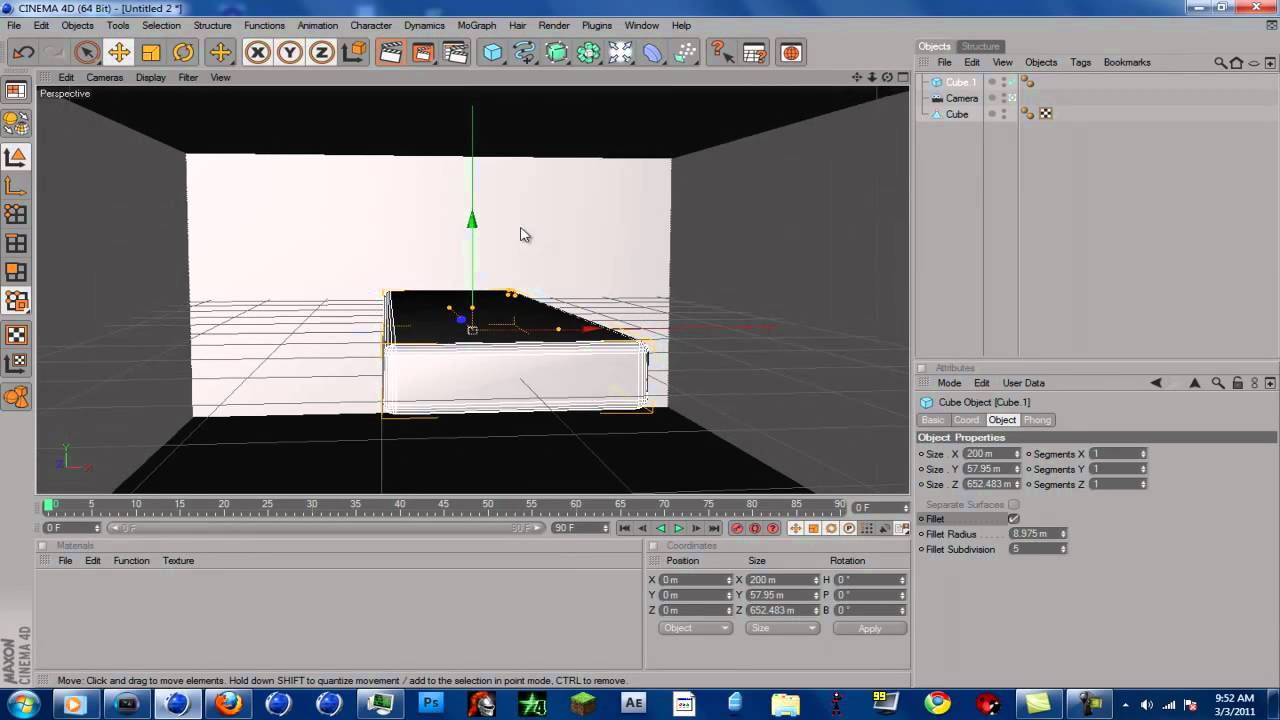Image resolution: width=1280 pixels, height=720 pixels.
Task: Open the Render Settings icon
Action: tap(454, 53)
